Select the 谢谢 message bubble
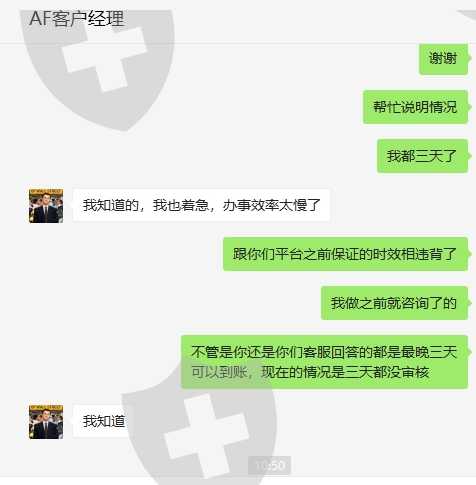The height and width of the screenshot is (485, 476). pyautogui.click(x=443, y=59)
